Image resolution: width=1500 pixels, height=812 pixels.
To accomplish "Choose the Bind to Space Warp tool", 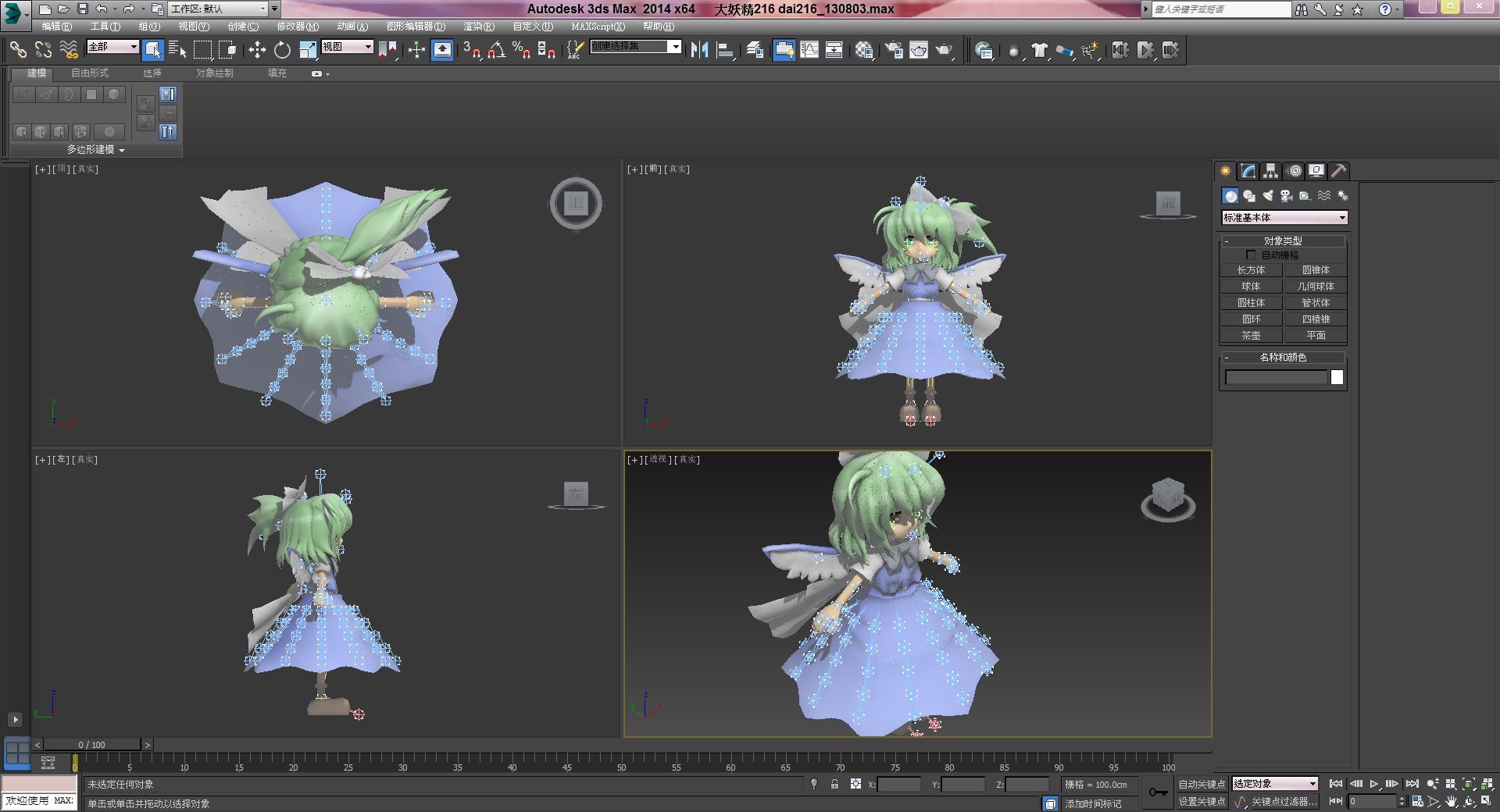I will (69, 50).
